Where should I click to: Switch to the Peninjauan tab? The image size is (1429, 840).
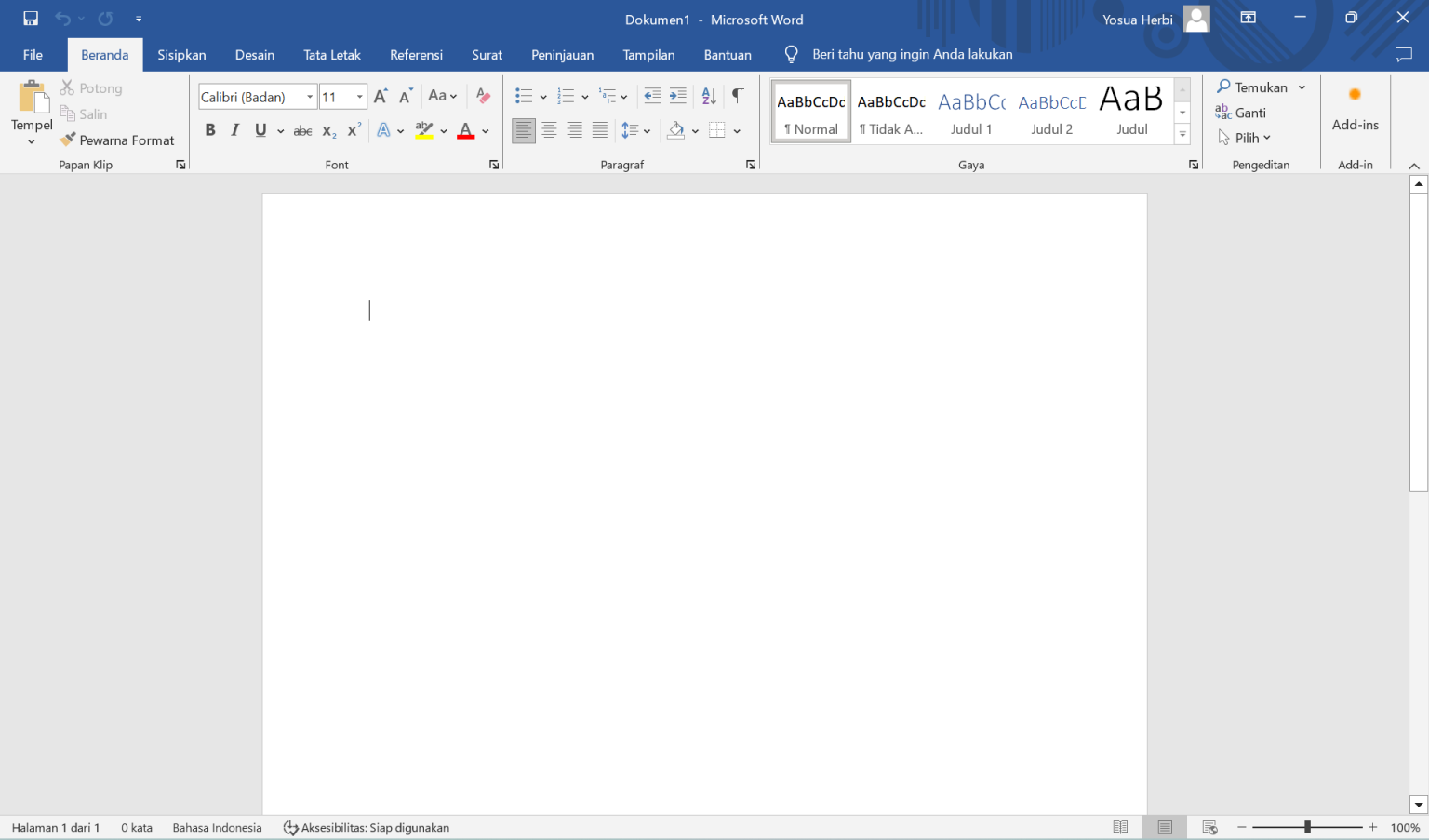[x=562, y=55]
